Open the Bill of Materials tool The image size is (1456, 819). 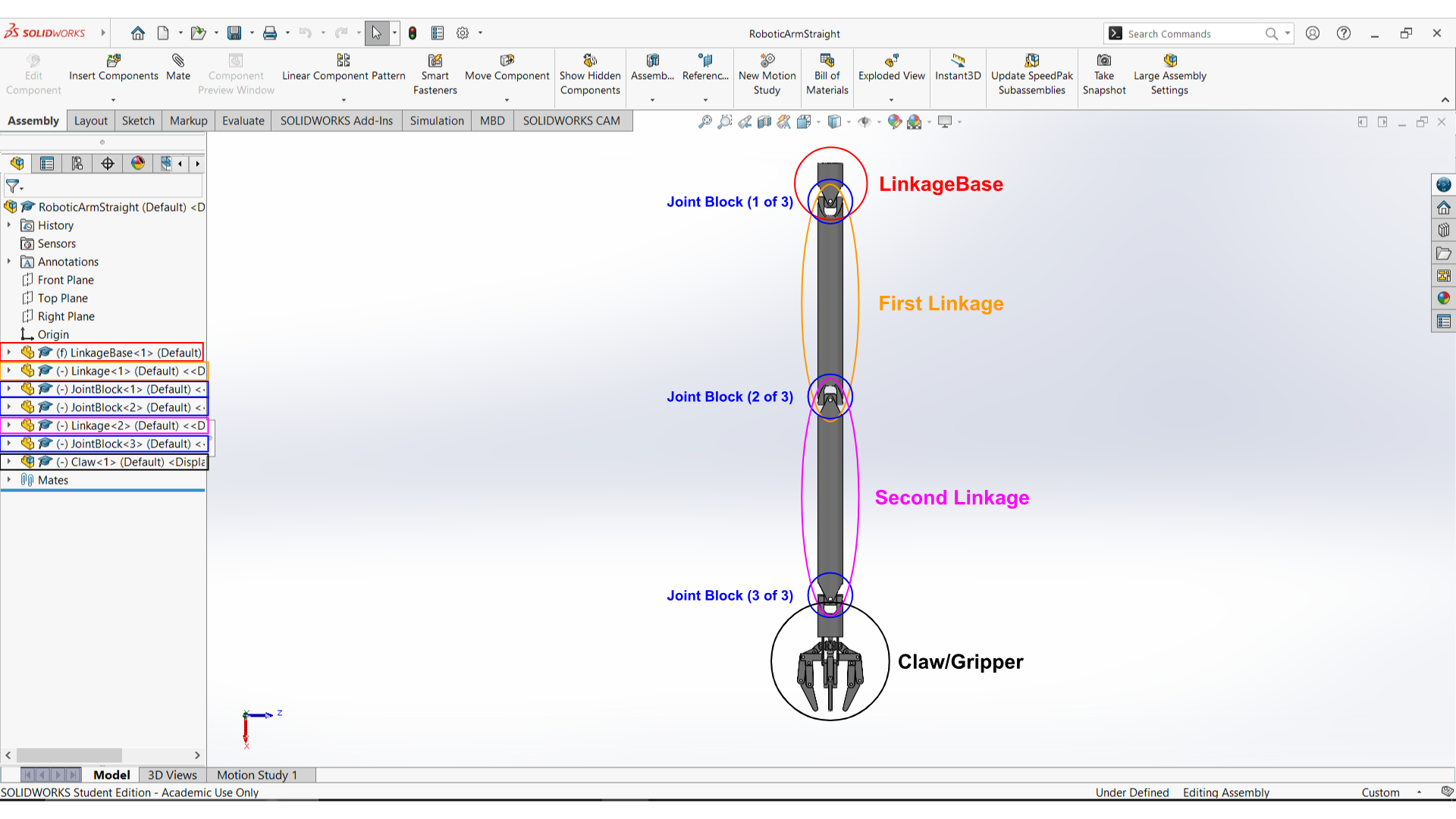tap(827, 61)
